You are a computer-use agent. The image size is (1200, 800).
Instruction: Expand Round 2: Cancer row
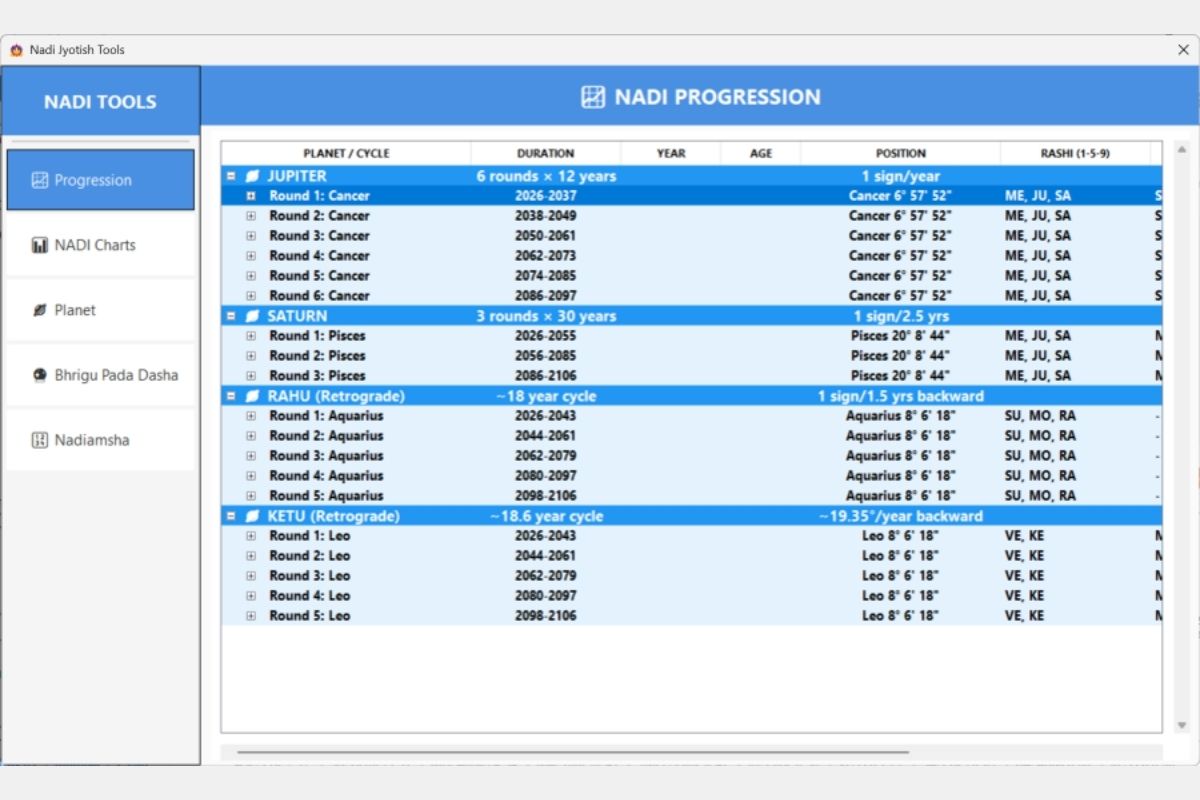tap(251, 216)
